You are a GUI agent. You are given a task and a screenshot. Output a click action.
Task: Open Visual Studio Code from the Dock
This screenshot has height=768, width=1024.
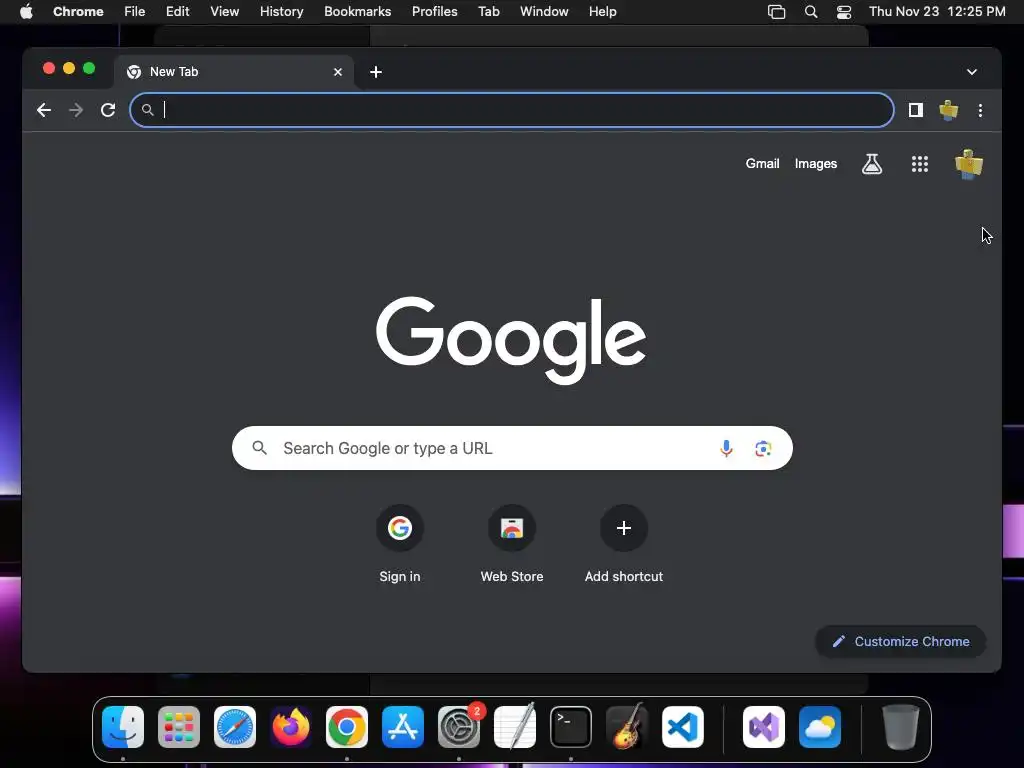click(x=683, y=727)
